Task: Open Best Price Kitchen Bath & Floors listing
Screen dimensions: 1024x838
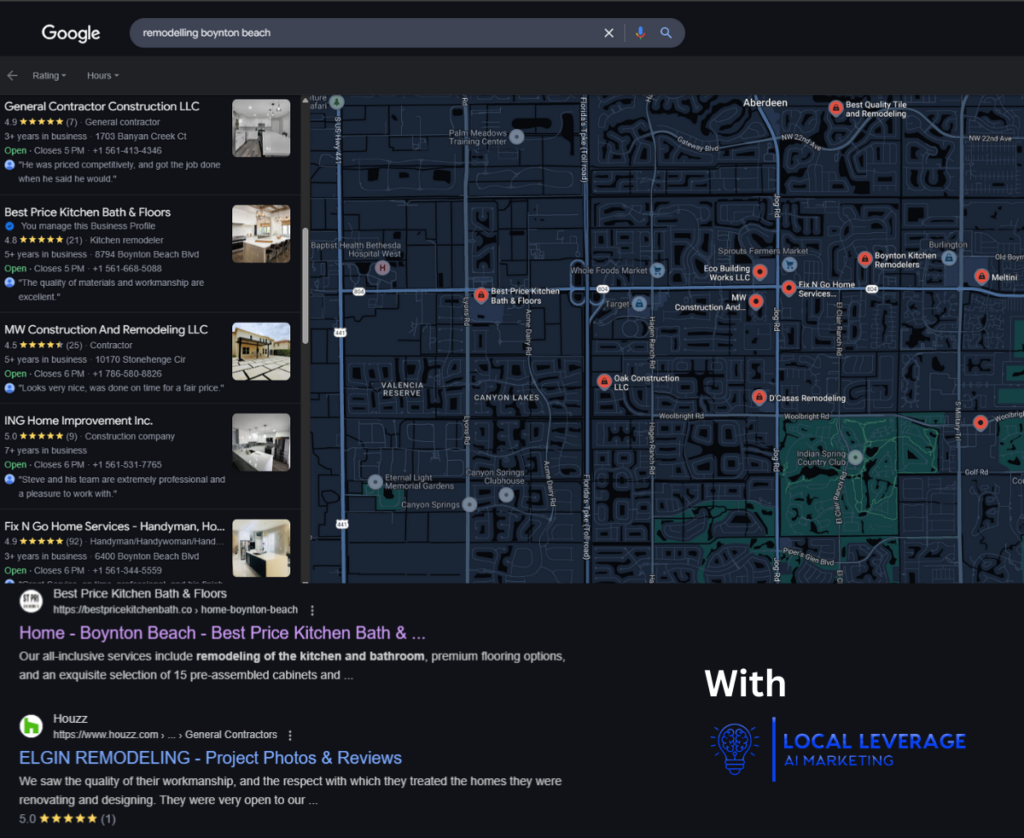Action: point(88,212)
